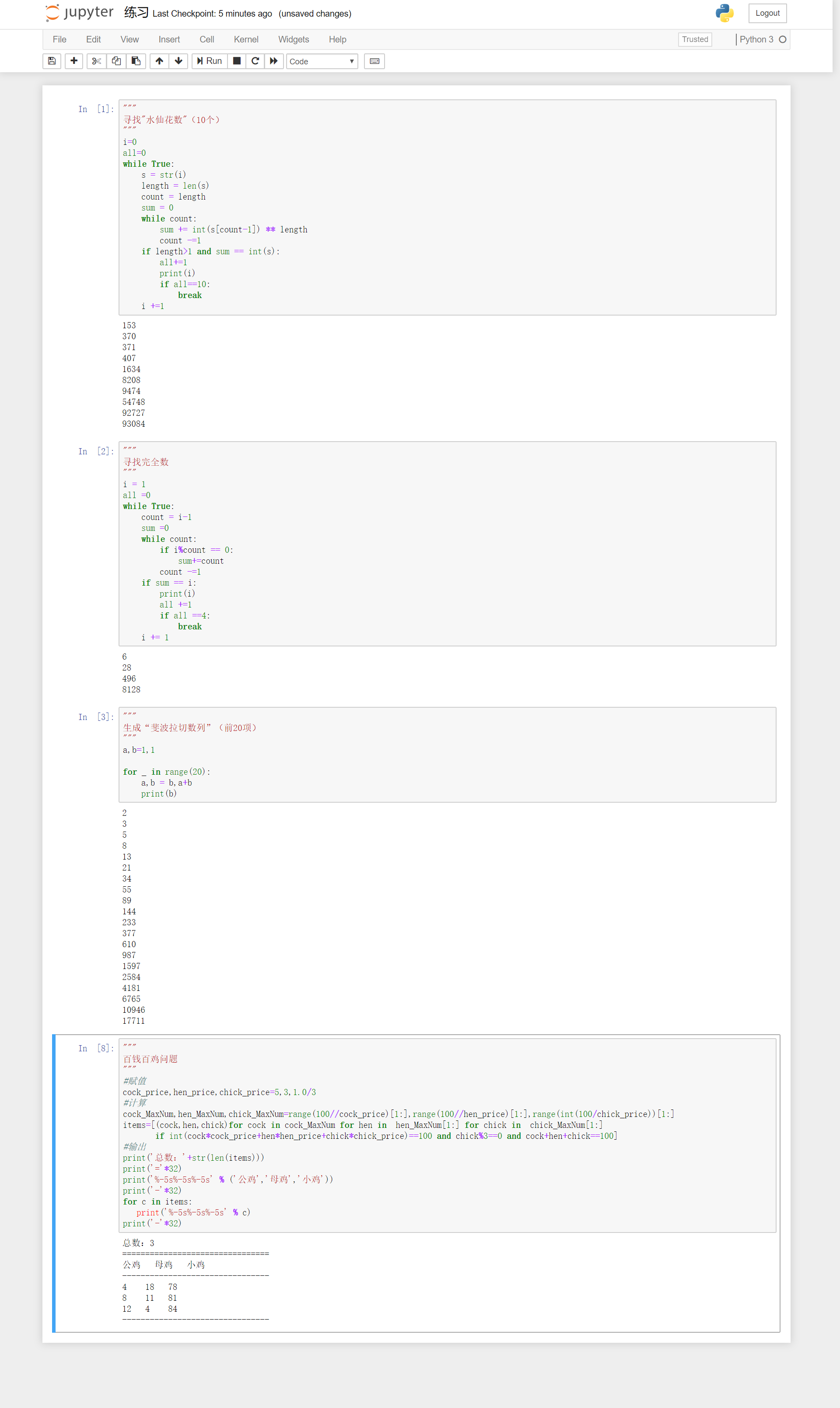Restart the kernel with the circular arrow
This screenshot has height=1408, width=840.
(x=255, y=61)
